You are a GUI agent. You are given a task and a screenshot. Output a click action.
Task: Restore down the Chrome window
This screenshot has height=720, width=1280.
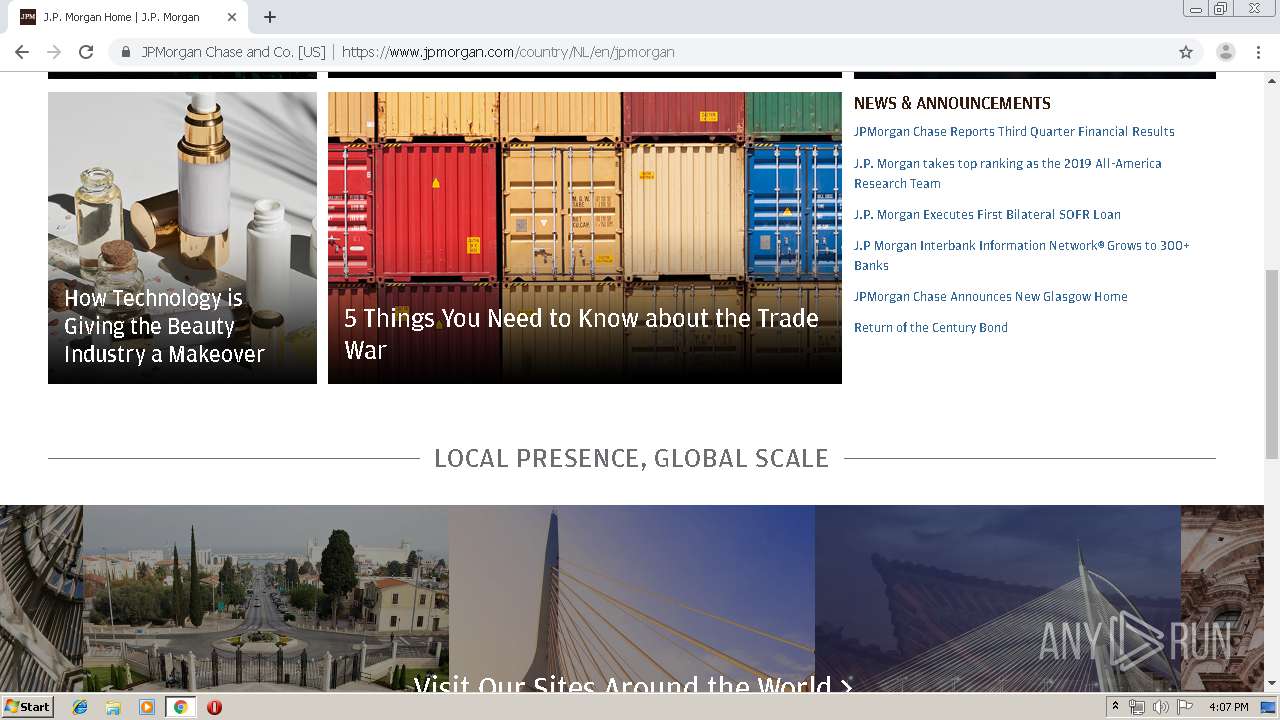coord(1221,9)
